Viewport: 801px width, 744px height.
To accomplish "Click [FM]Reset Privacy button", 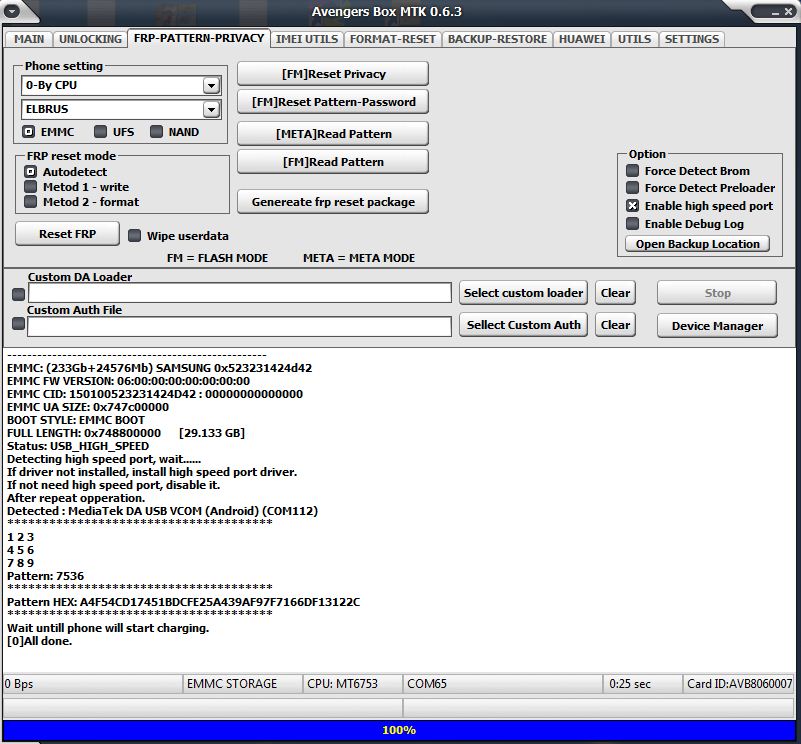I will 333,74.
